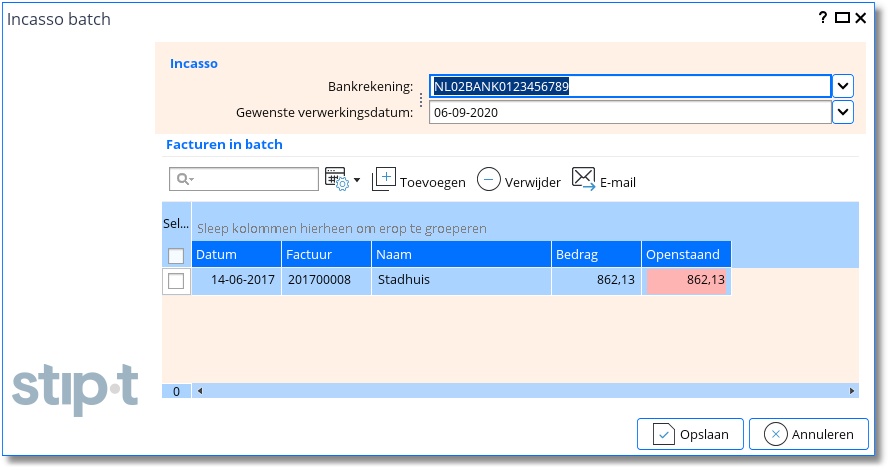The height and width of the screenshot is (470, 889).
Task: Open the grid layout settings icon
Action: tap(336, 180)
